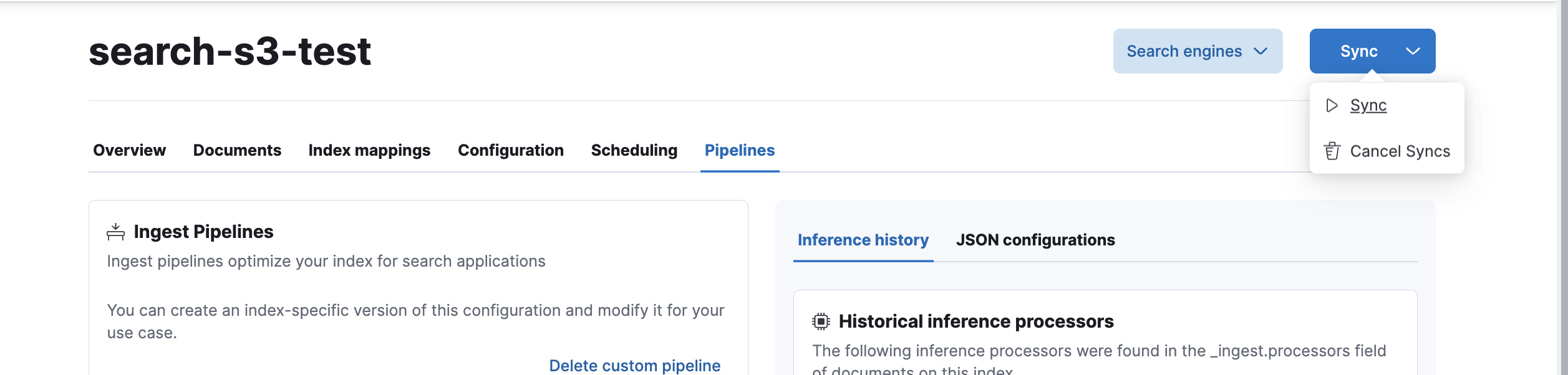The image size is (1568, 375).
Task: Select the Configuration tab
Action: (x=510, y=150)
